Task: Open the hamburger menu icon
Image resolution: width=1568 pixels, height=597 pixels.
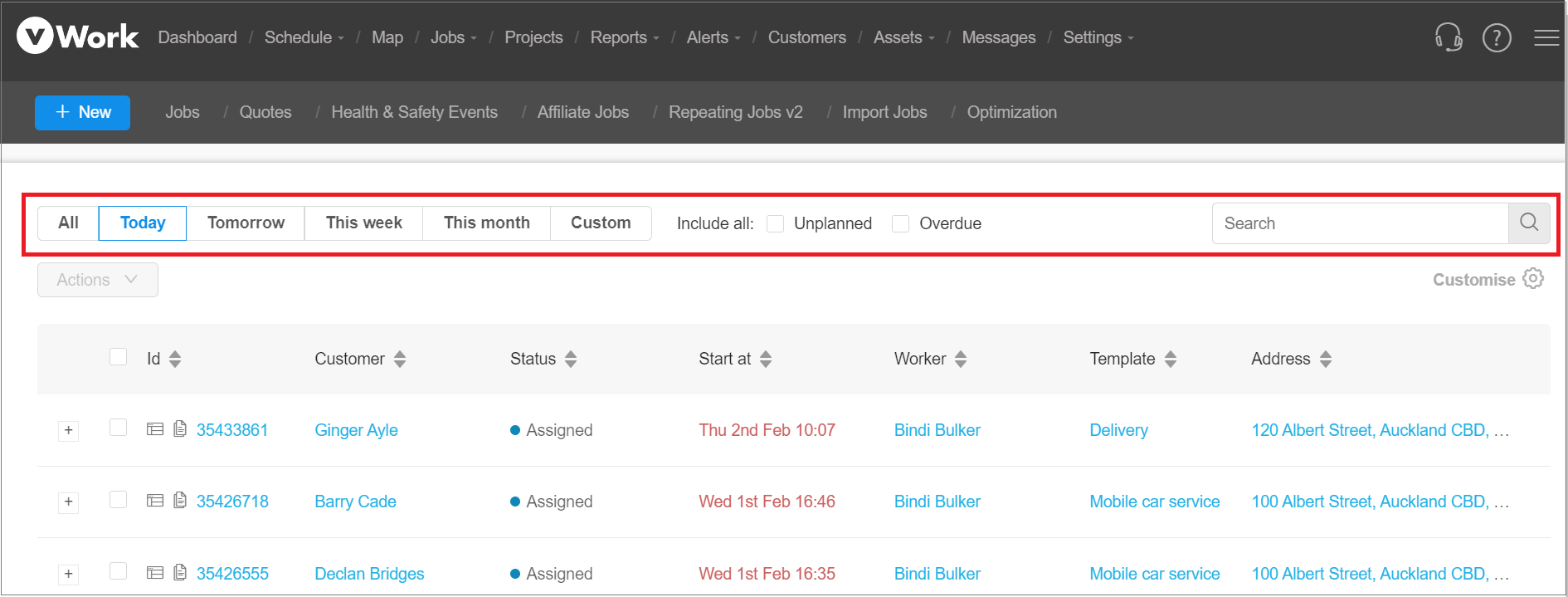Action: (1546, 37)
